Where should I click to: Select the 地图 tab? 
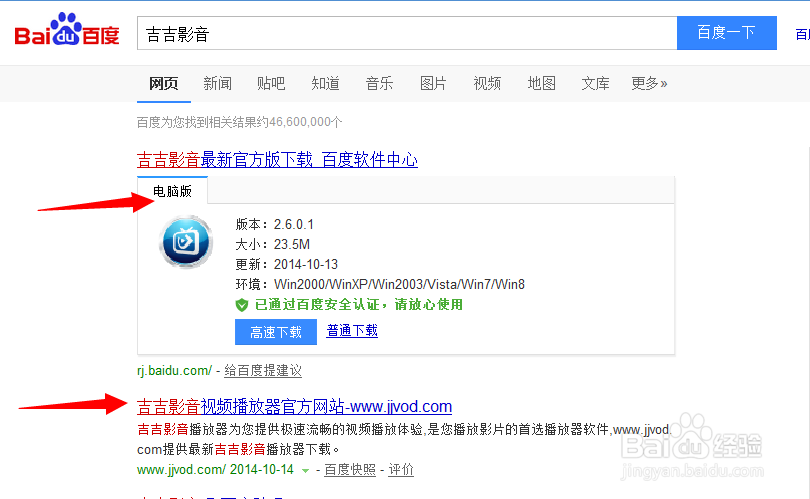(541, 83)
